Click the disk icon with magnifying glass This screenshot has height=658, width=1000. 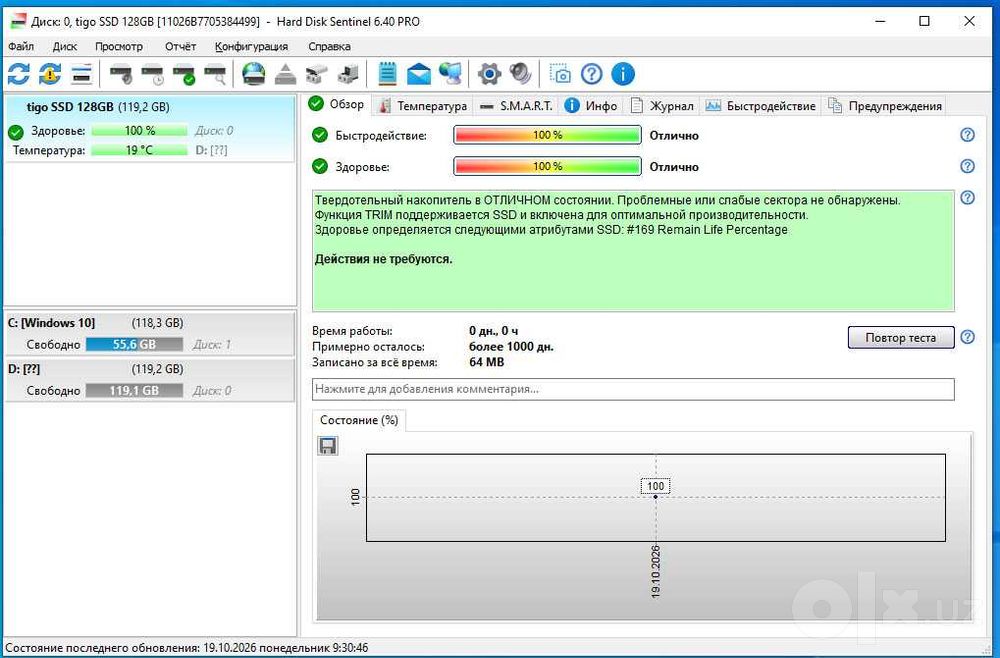tap(216, 75)
